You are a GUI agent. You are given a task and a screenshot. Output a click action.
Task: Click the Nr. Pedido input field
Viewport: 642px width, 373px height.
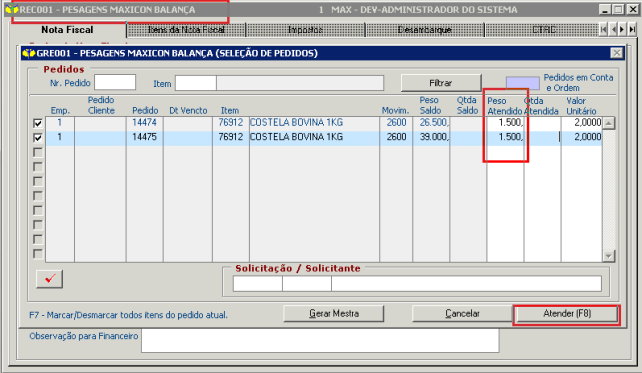pyautogui.click(x=115, y=82)
